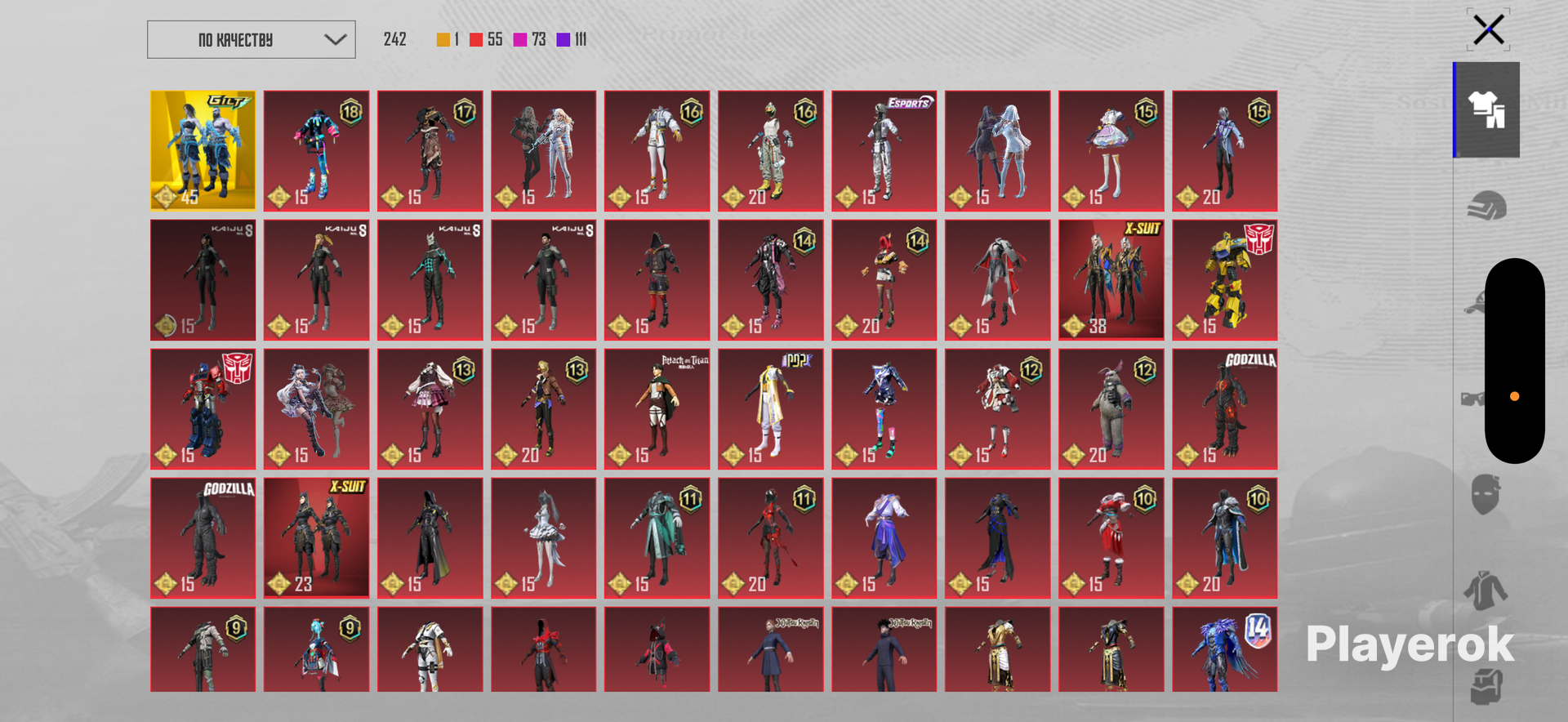This screenshot has height=722, width=1568.
Task: Select the yellow GILT outfit thumbnail
Action: click(203, 151)
